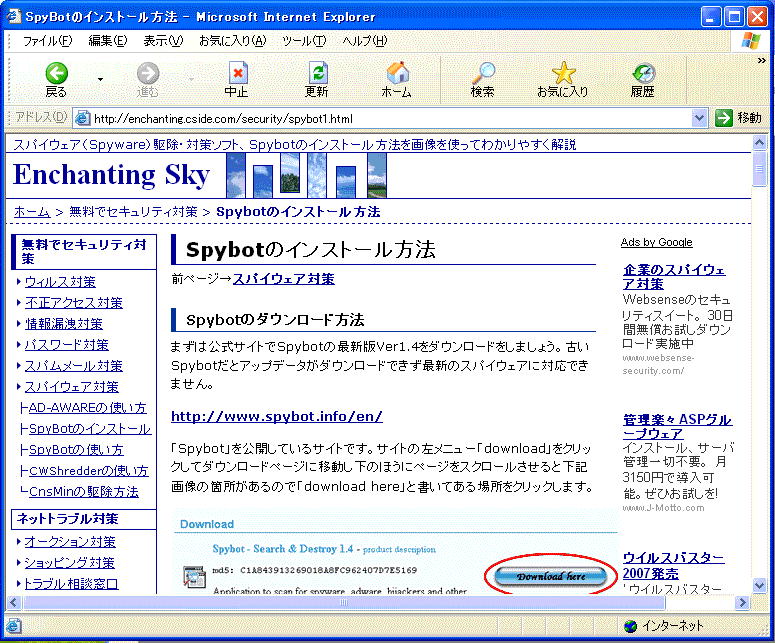Open AD-AWAREの使い方 sidebar link
The width and height of the screenshot is (775, 643).
pos(87,408)
